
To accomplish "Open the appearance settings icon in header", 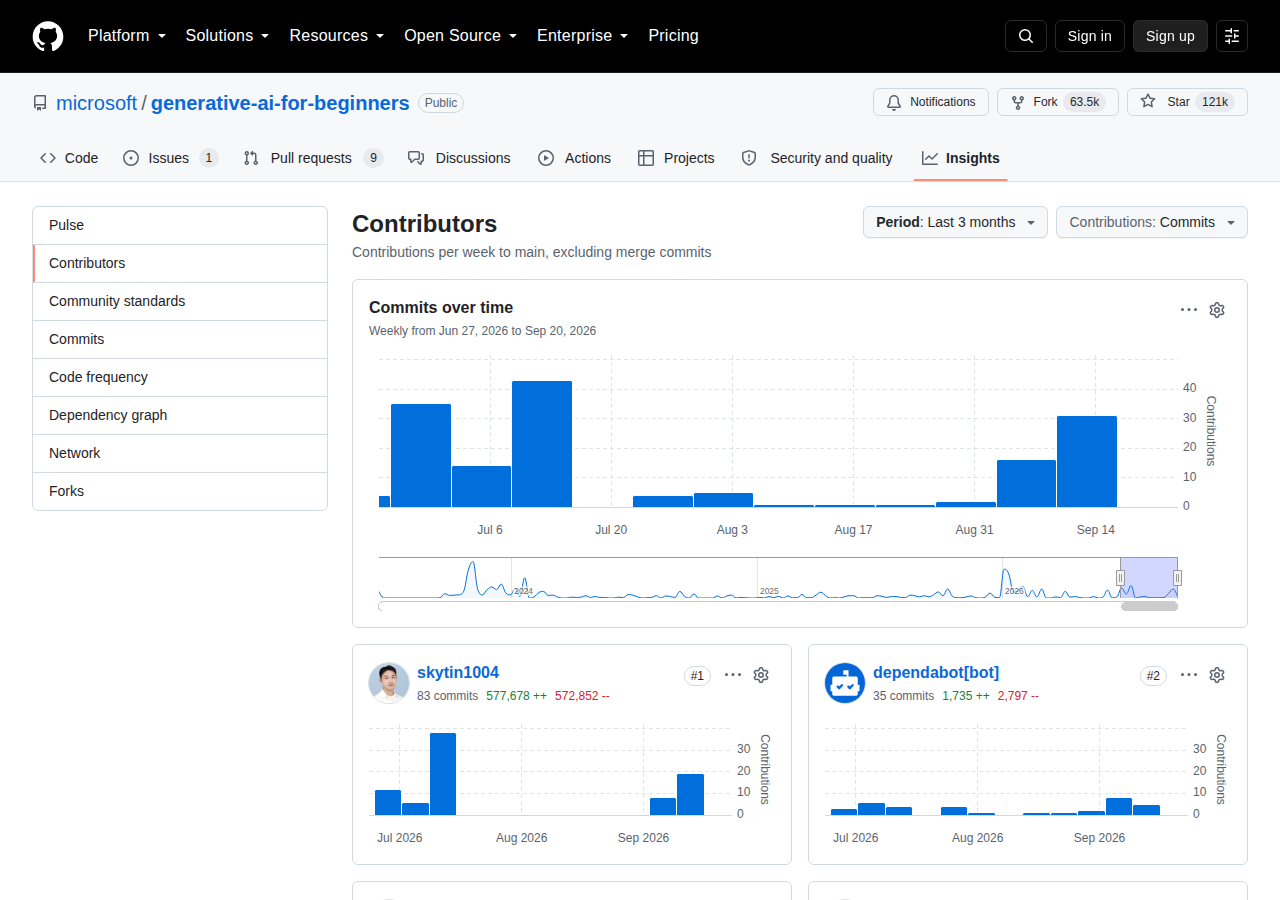I will [1232, 36].
